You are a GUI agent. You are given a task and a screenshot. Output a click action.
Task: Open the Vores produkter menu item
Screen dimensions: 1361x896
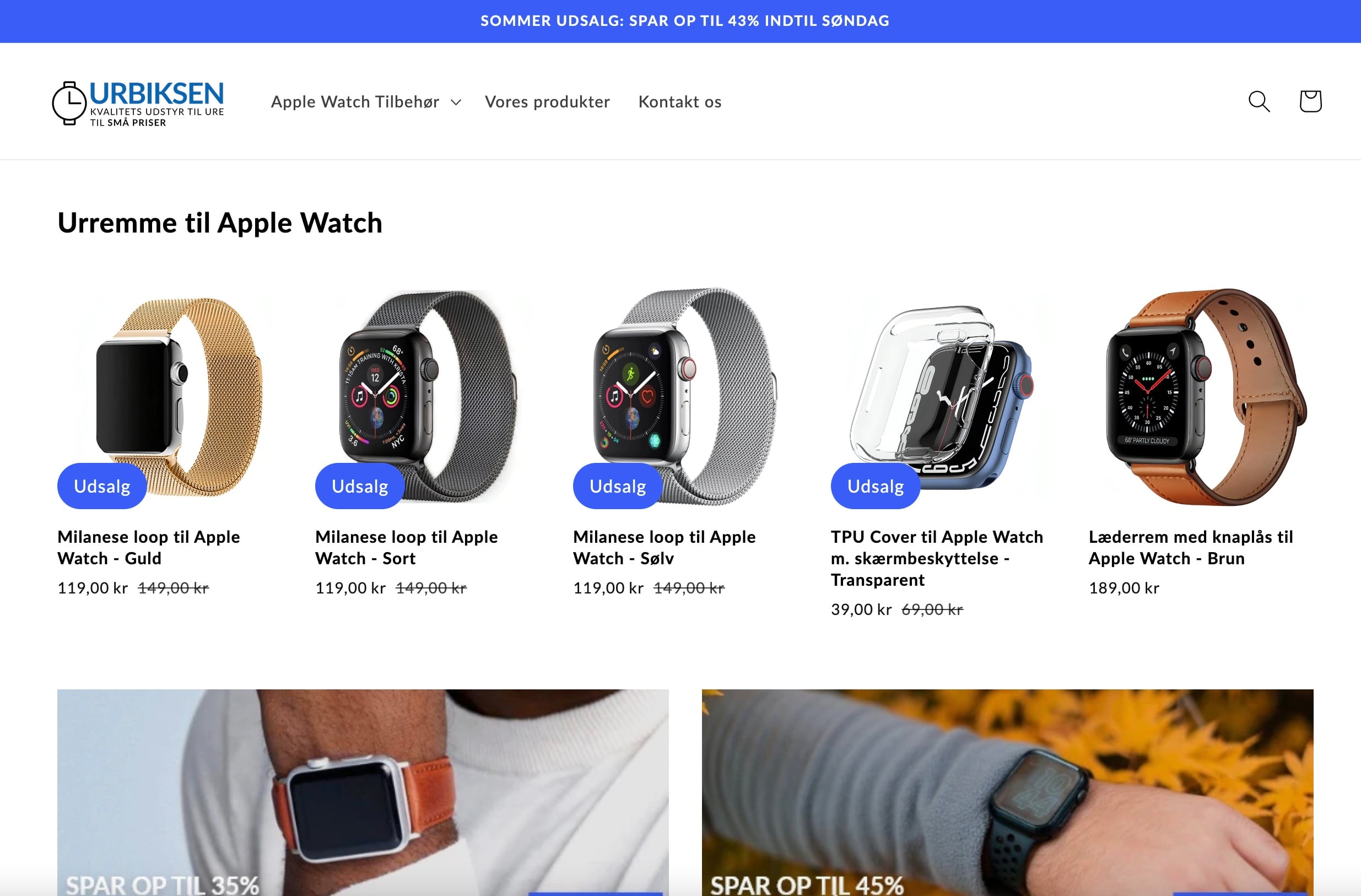pyautogui.click(x=547, y=102)
